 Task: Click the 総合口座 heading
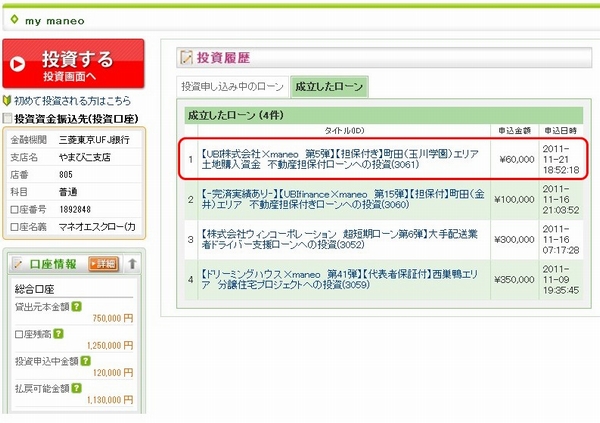coord(34,289)
